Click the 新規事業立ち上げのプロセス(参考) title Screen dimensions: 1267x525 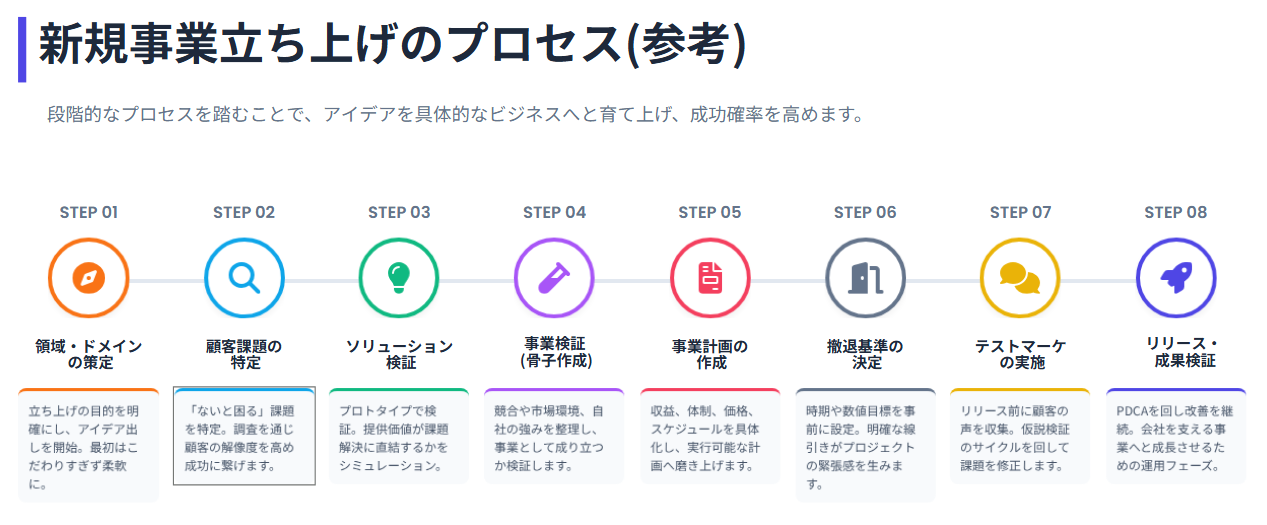[x=393, y=46]
